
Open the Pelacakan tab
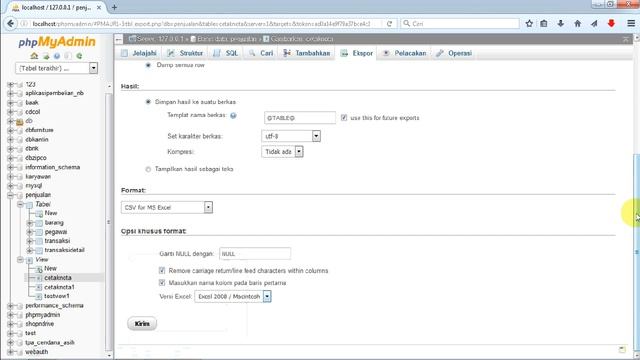[x=404, y=53]
